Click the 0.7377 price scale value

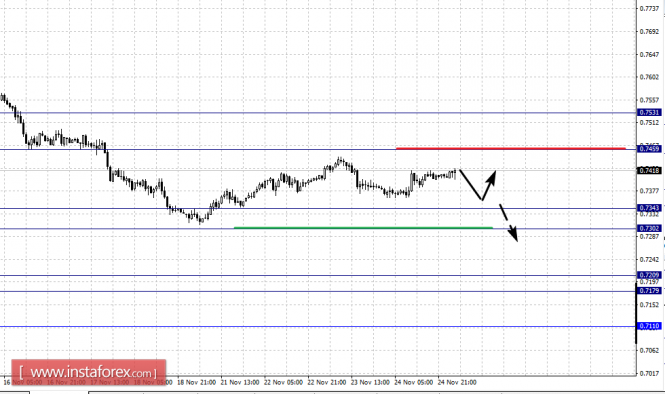tap(649, 191)
